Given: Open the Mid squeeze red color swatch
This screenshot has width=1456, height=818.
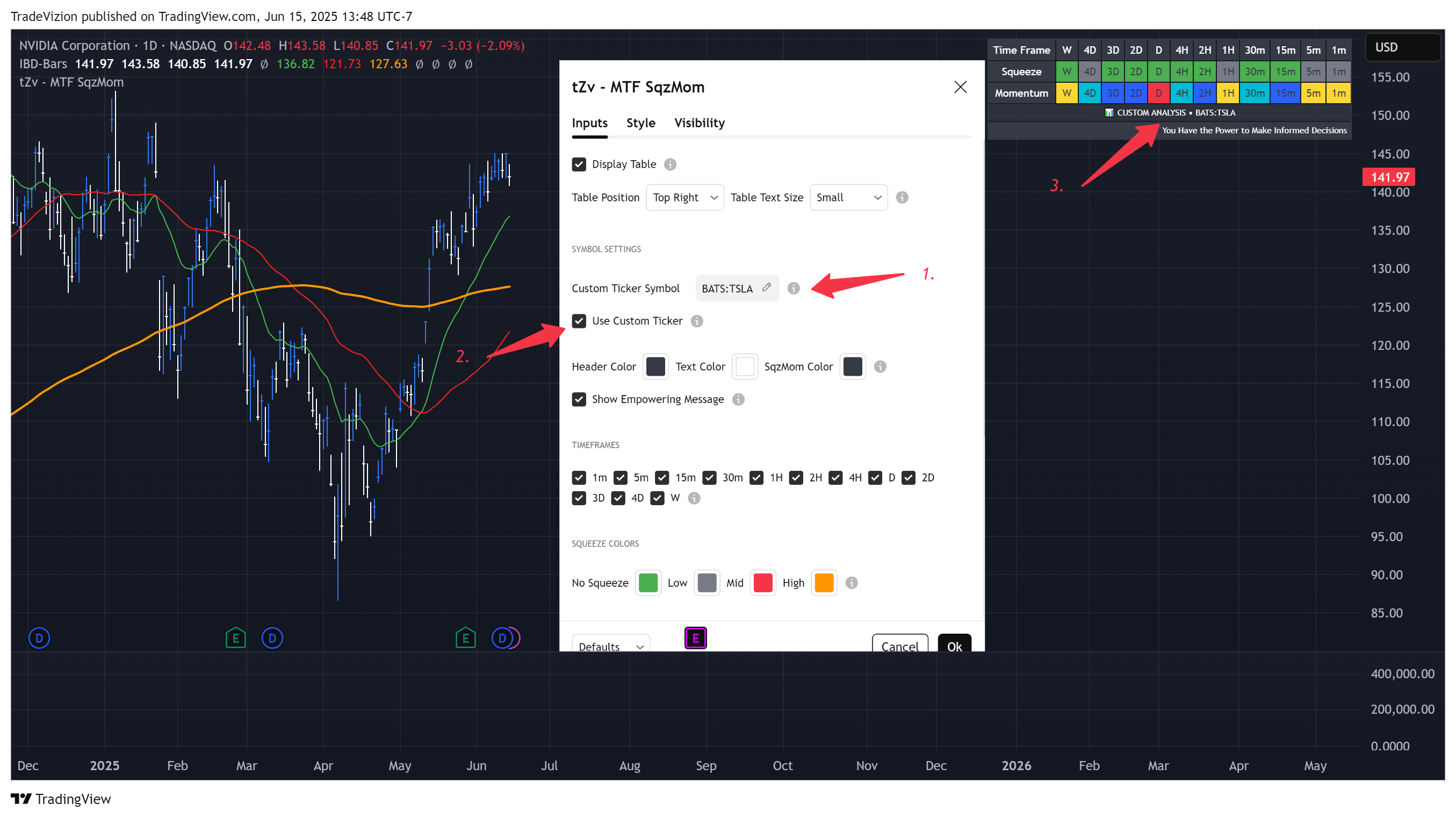Looking at the screenshot, I should [762, 583].
